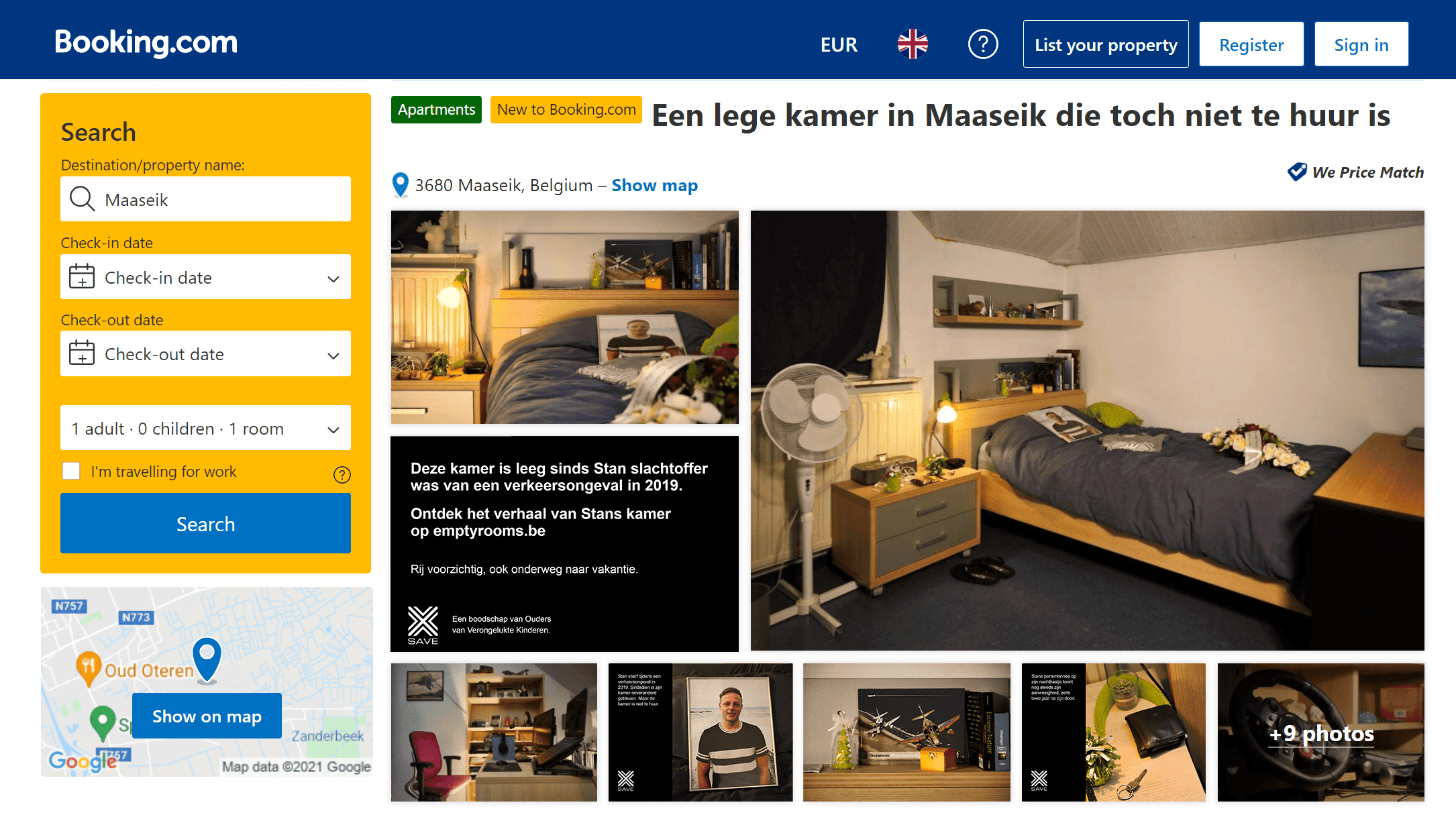Click the Show on map button
The height and width of the screenshot is (825, 1456).
[207, 716]
